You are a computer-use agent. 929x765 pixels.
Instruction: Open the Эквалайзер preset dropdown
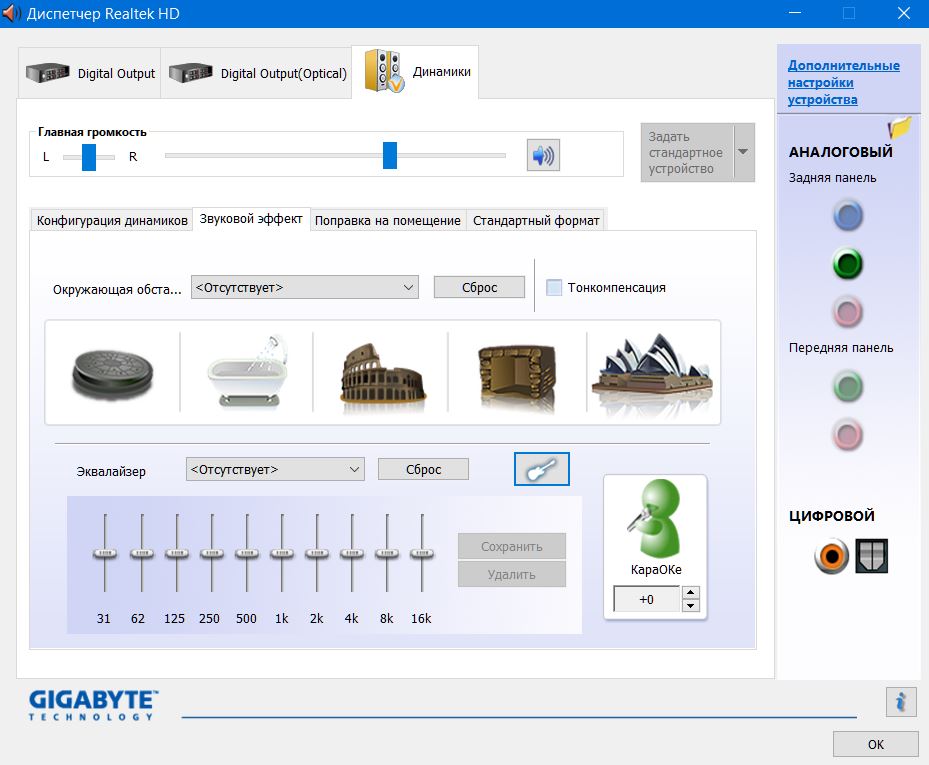[275, 469]
